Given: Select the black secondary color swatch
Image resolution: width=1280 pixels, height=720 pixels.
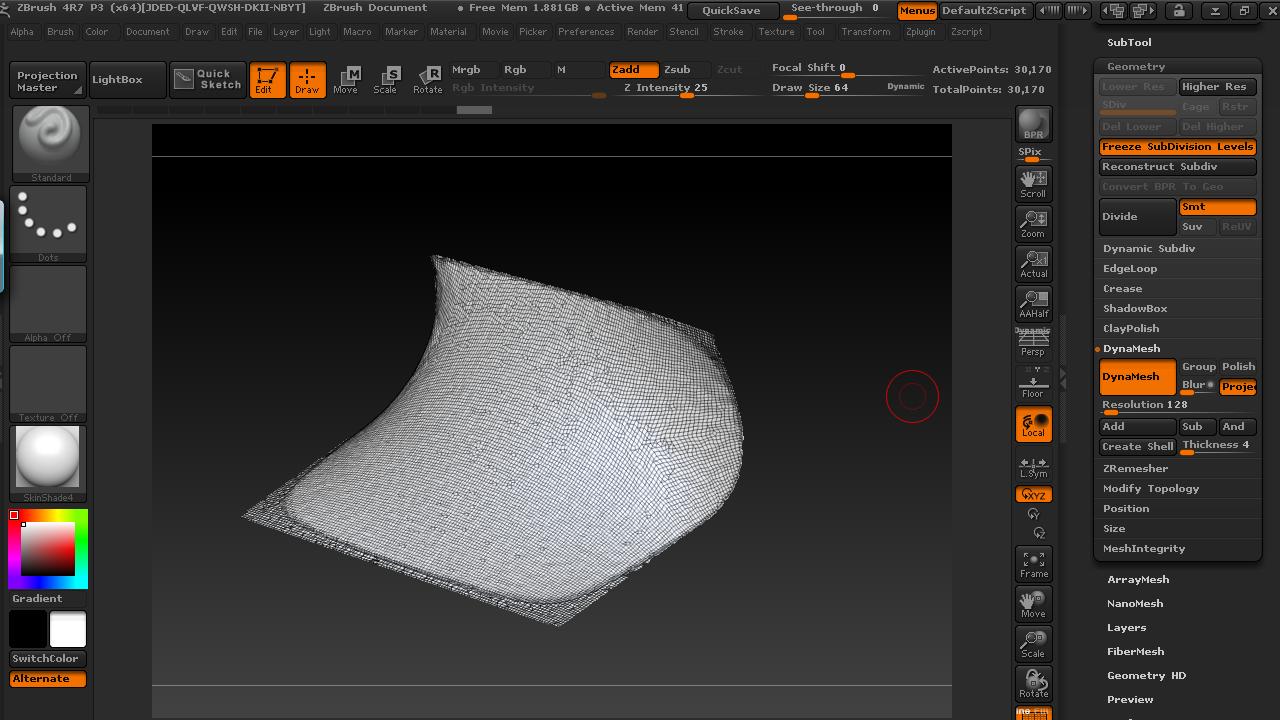Looking at the screenshot, I should (28, 629).
